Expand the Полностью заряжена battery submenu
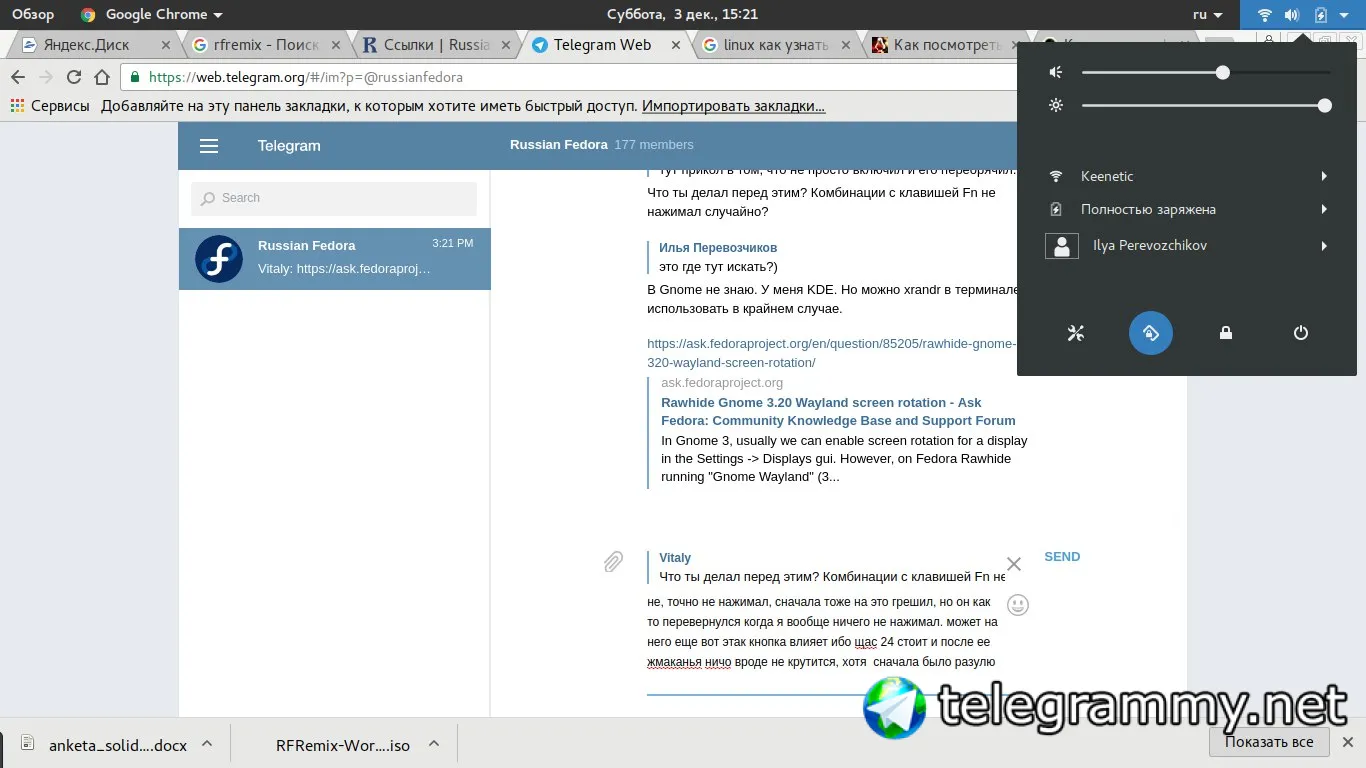Viewport: 1366px width, 768px height. 1324,209
